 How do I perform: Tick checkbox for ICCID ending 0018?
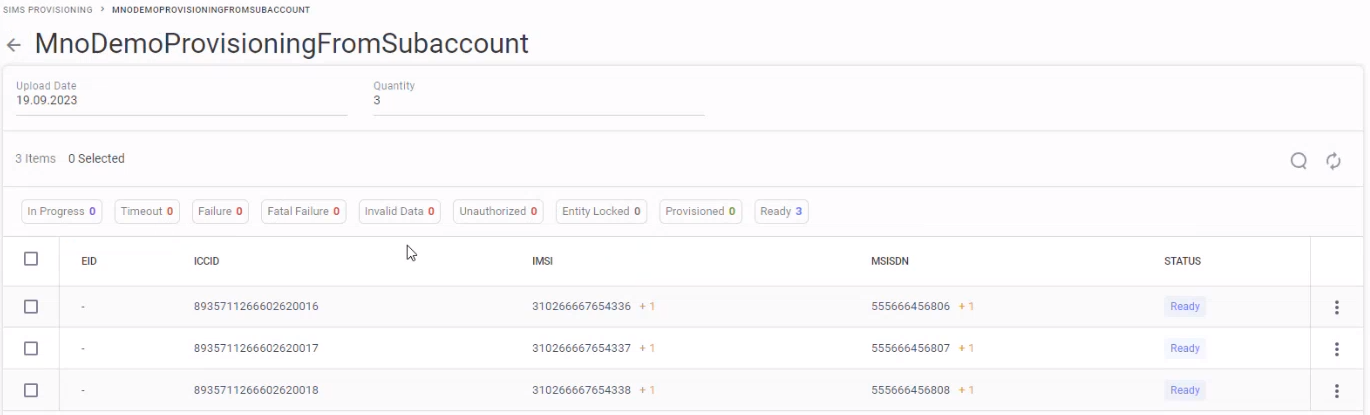click(x=31, y=390)
